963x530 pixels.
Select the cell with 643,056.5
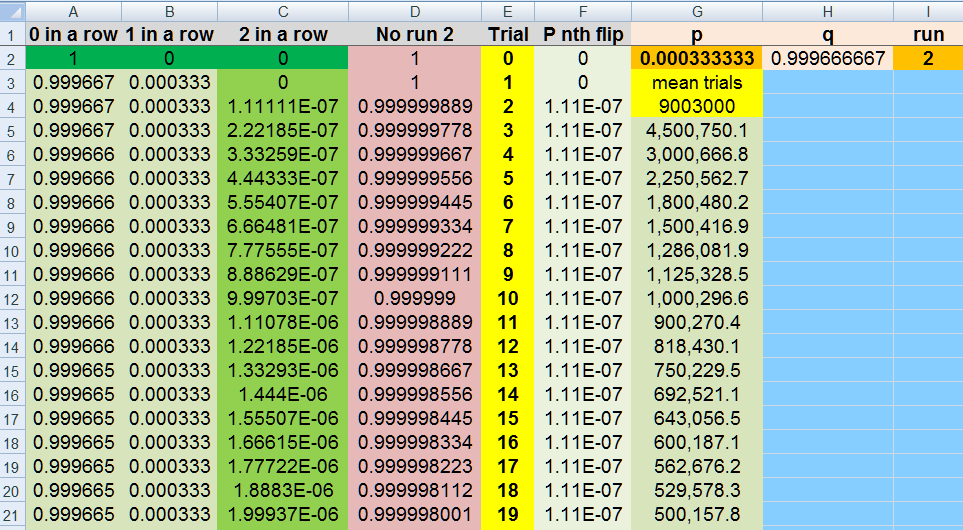tap(697, 418)
